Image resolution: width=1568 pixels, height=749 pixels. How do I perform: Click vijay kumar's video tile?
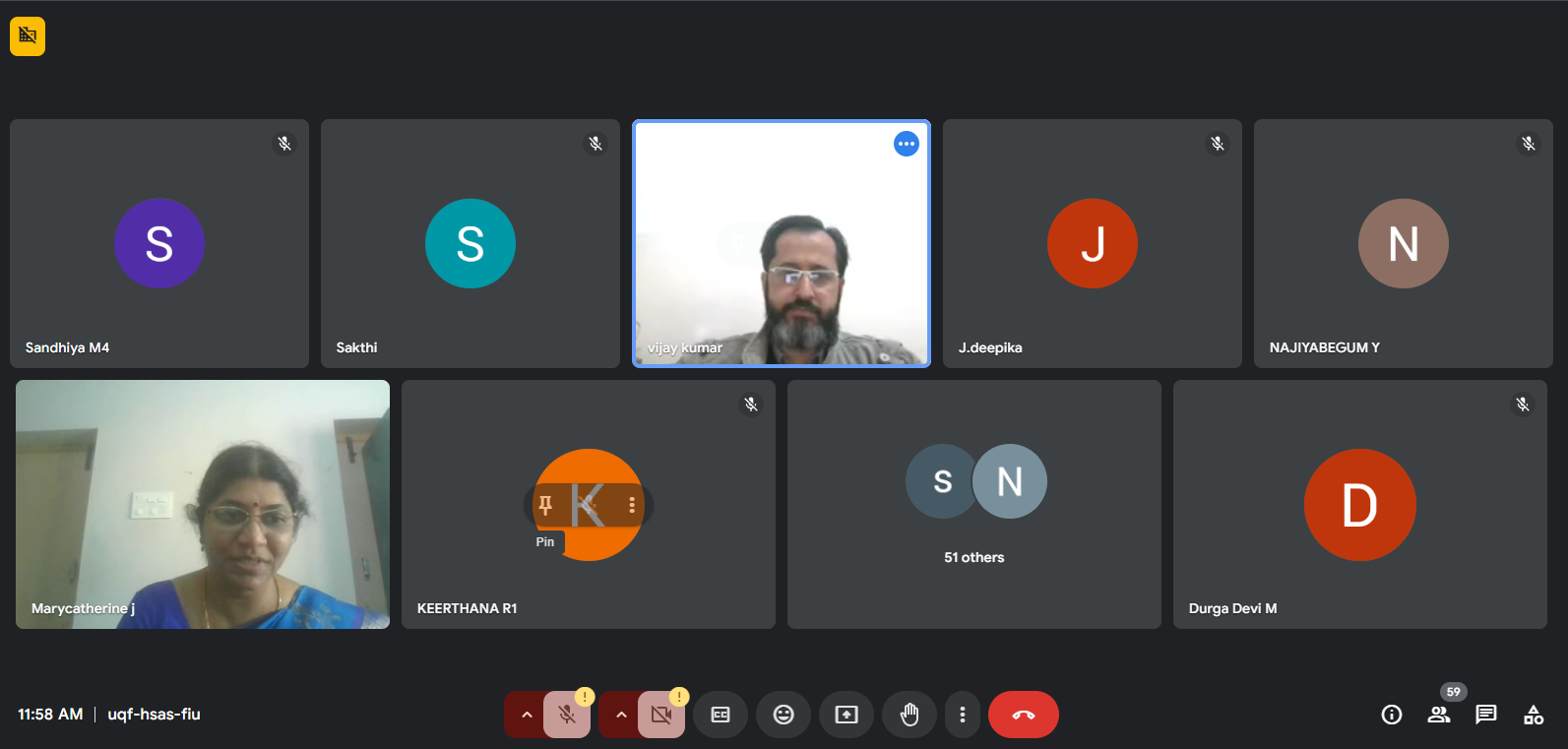782,244
